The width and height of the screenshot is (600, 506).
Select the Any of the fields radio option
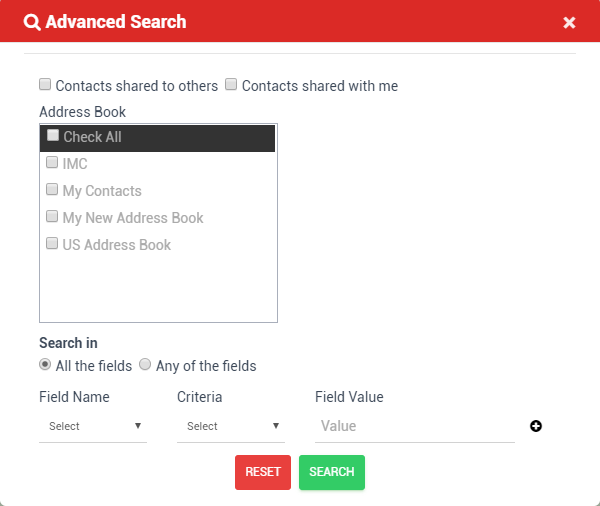(x=145, y=365)
